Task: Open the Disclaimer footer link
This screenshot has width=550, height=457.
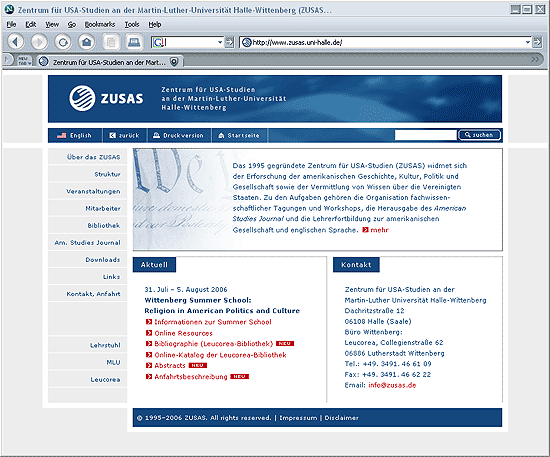Action: tap(342, 418)
